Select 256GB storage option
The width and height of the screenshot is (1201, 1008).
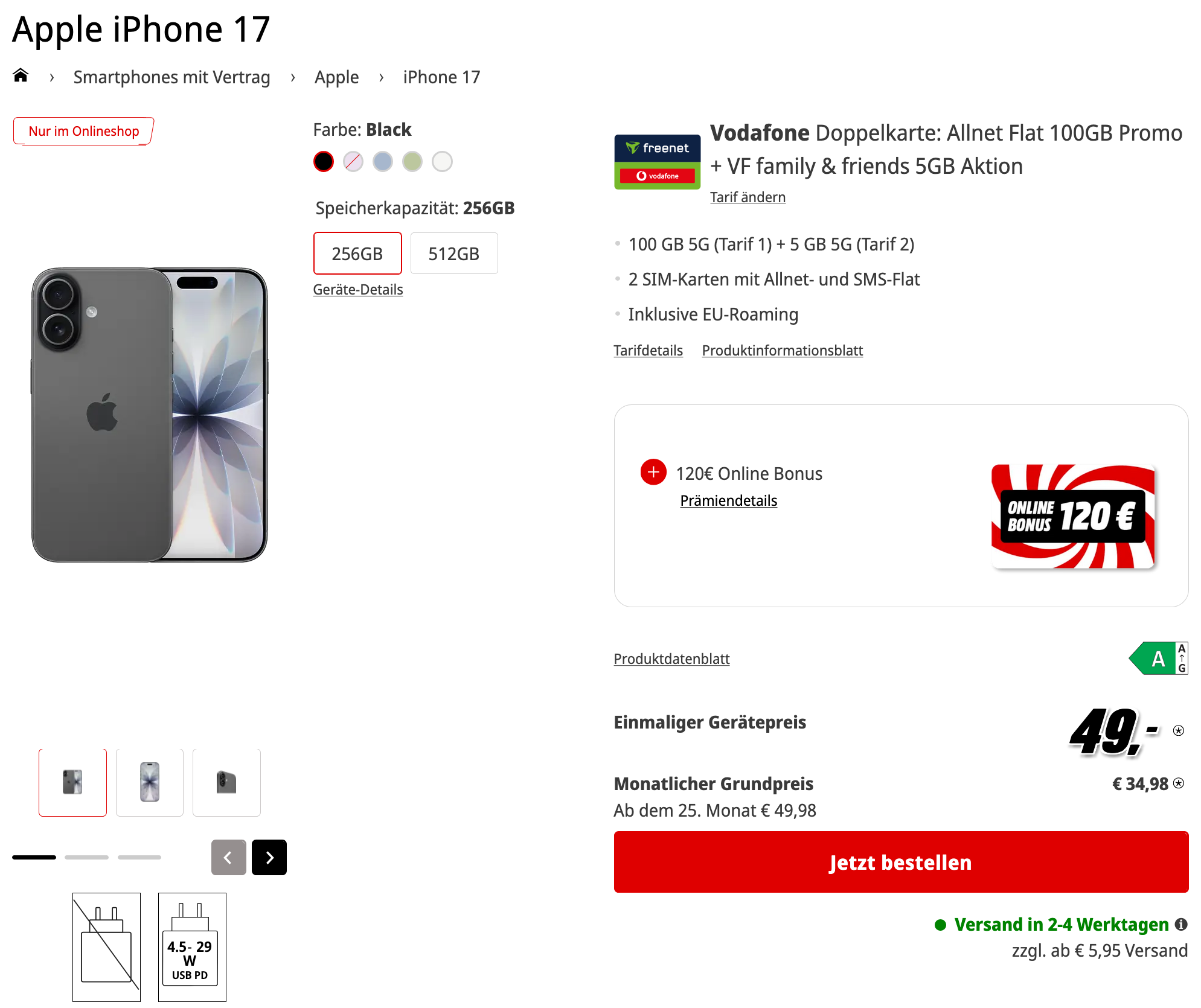[x=357, y=254]
